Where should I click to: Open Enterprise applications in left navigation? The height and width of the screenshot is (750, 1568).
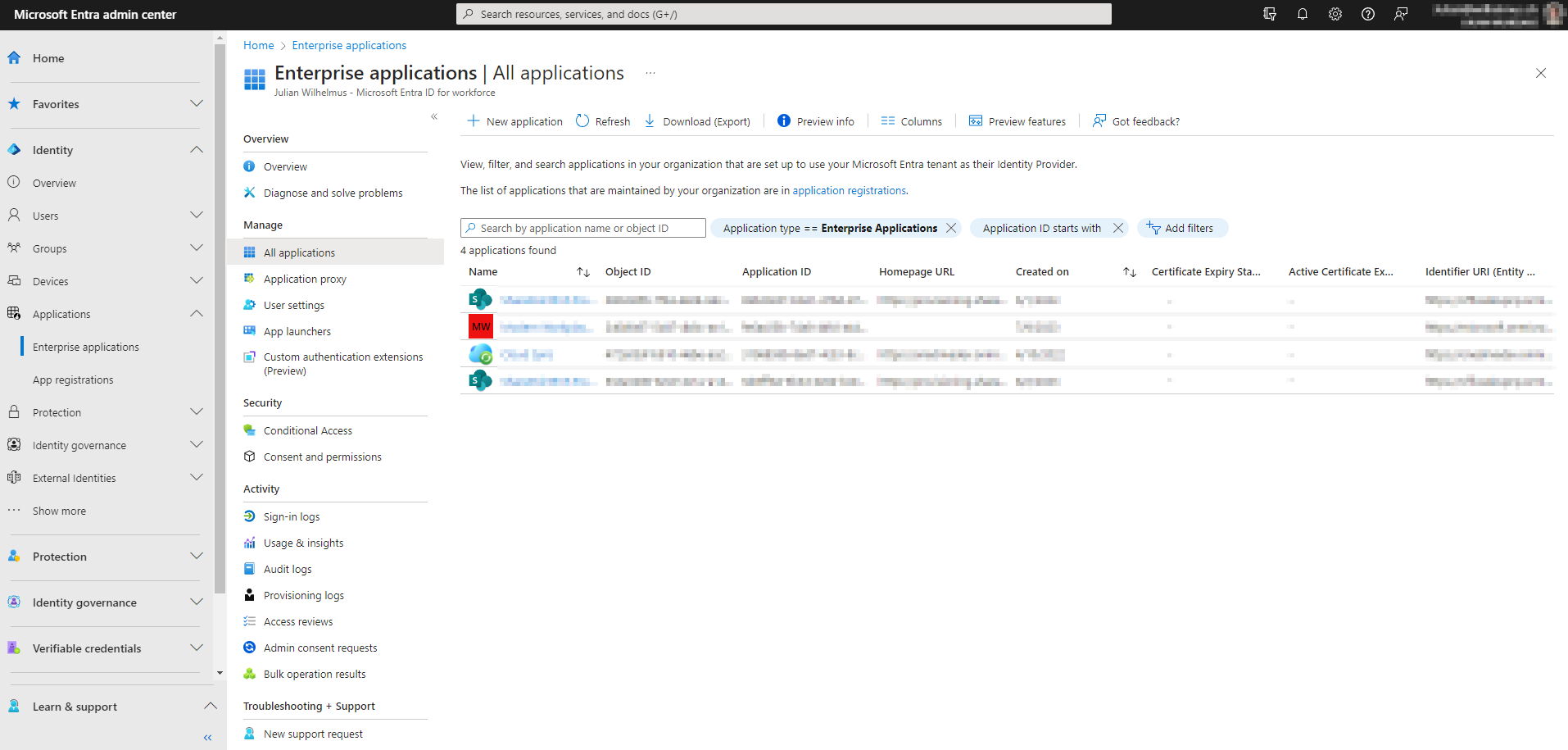point(86,347)
